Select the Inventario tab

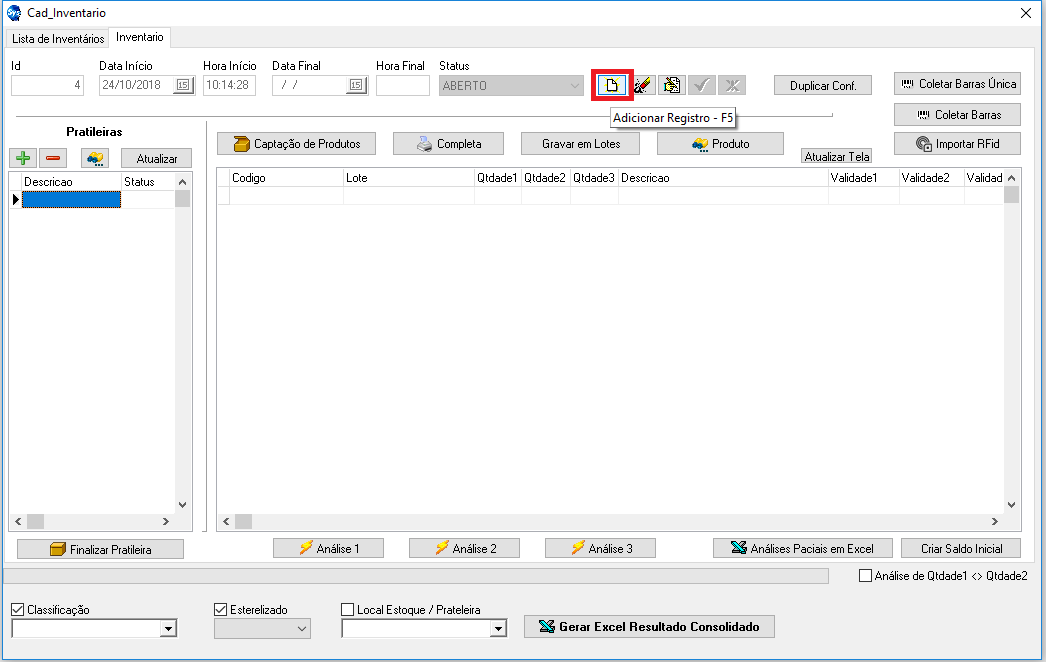[140, 37]
